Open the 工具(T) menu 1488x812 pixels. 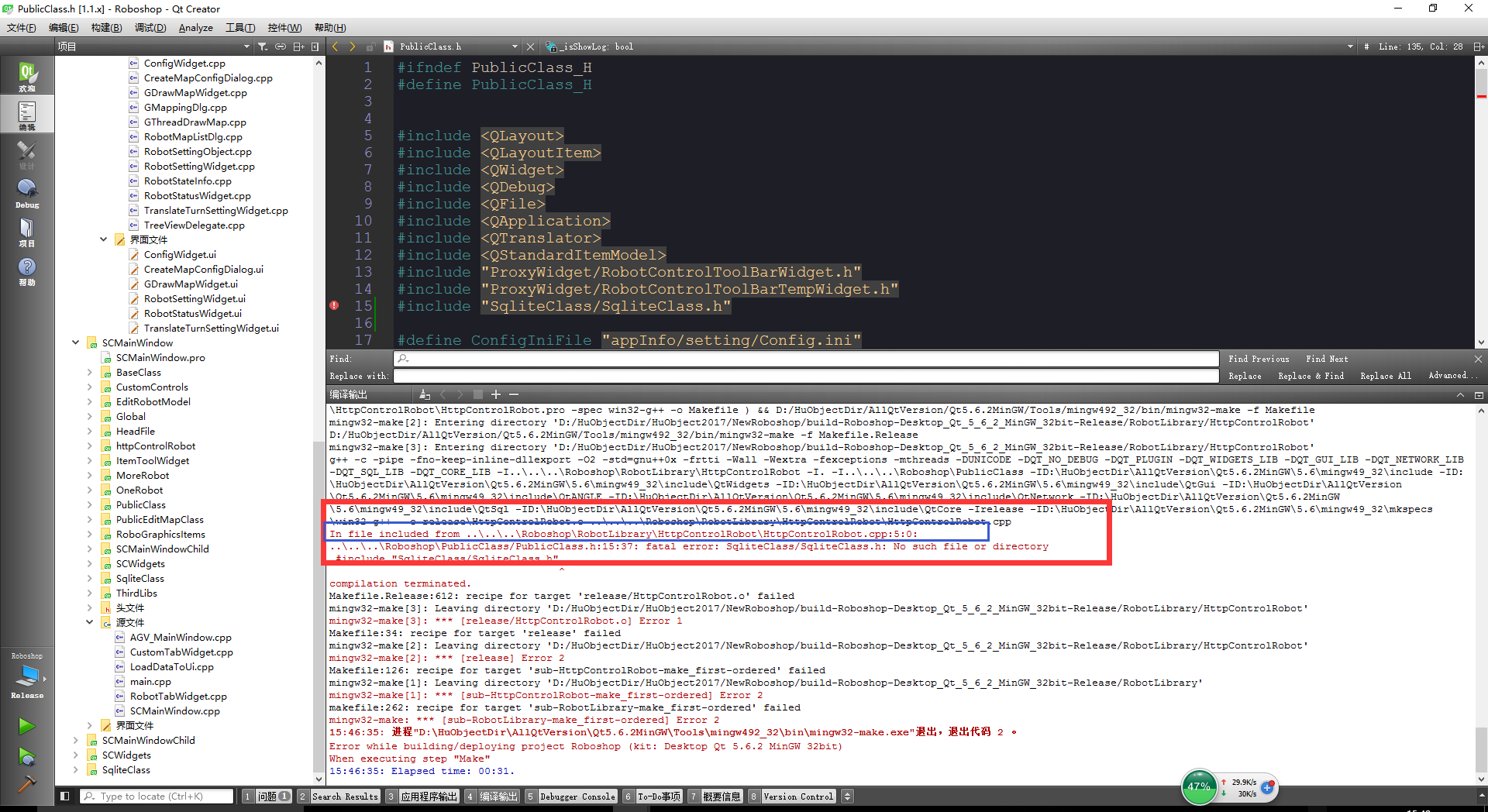coord(240,27)
